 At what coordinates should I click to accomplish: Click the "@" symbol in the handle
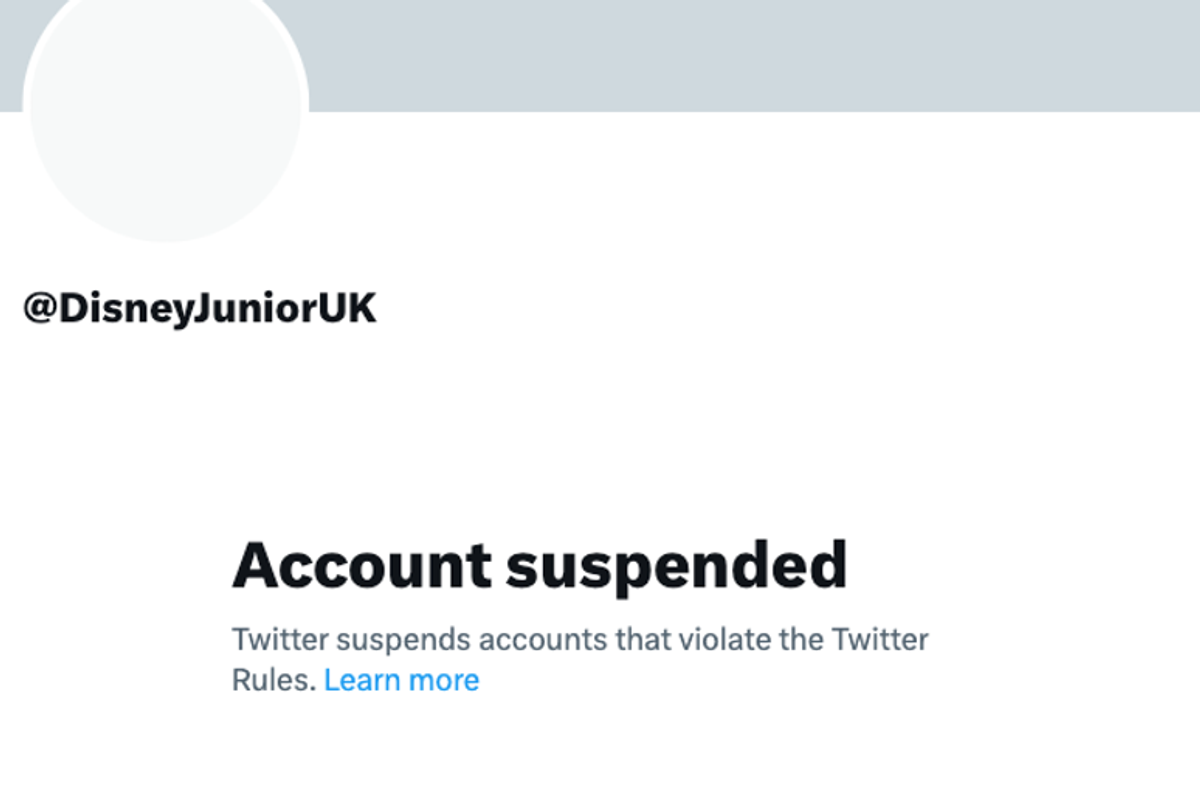point(40,309)
